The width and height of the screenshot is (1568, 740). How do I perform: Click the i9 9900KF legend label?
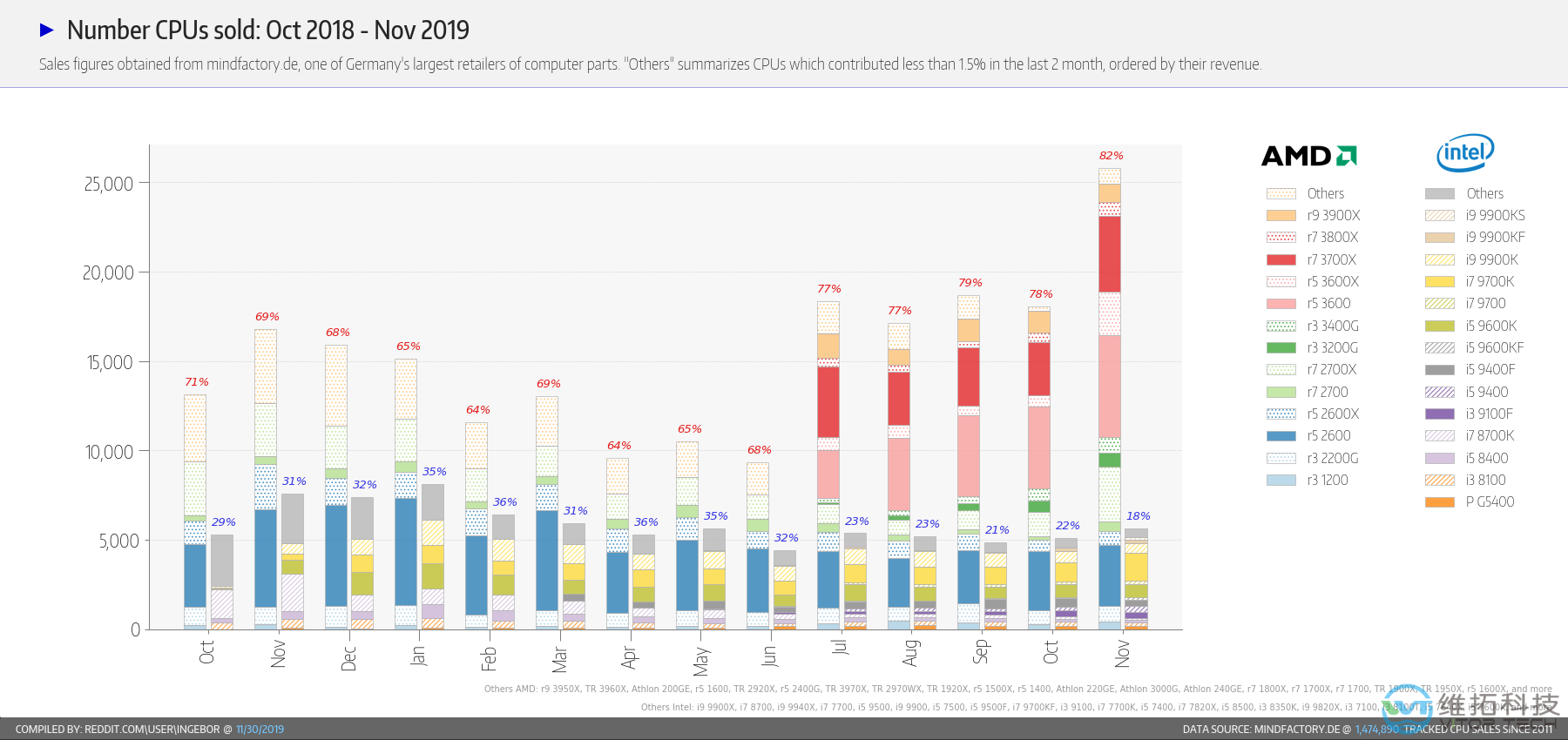pyautogui.click(x=1496, y=237)
